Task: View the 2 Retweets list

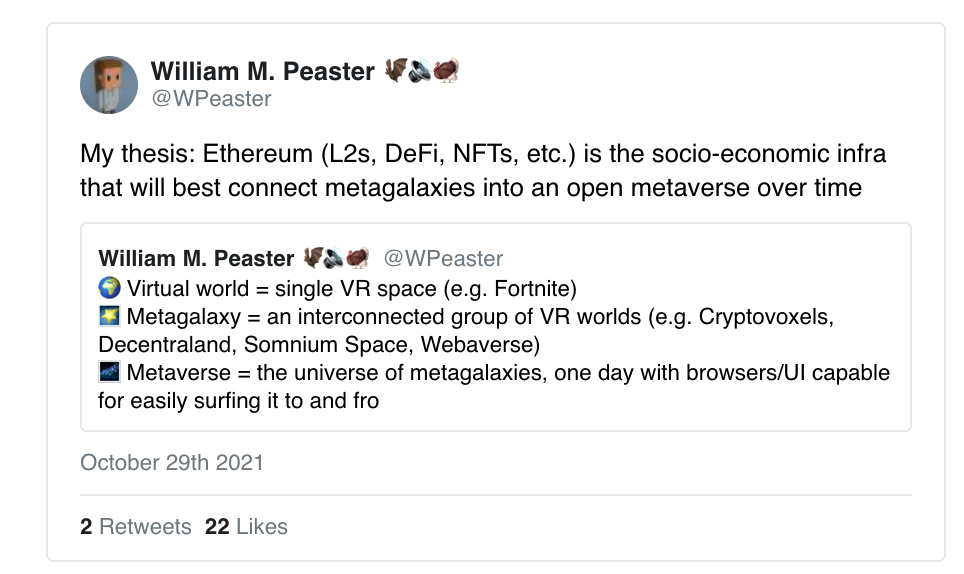Action: point(136,526)
